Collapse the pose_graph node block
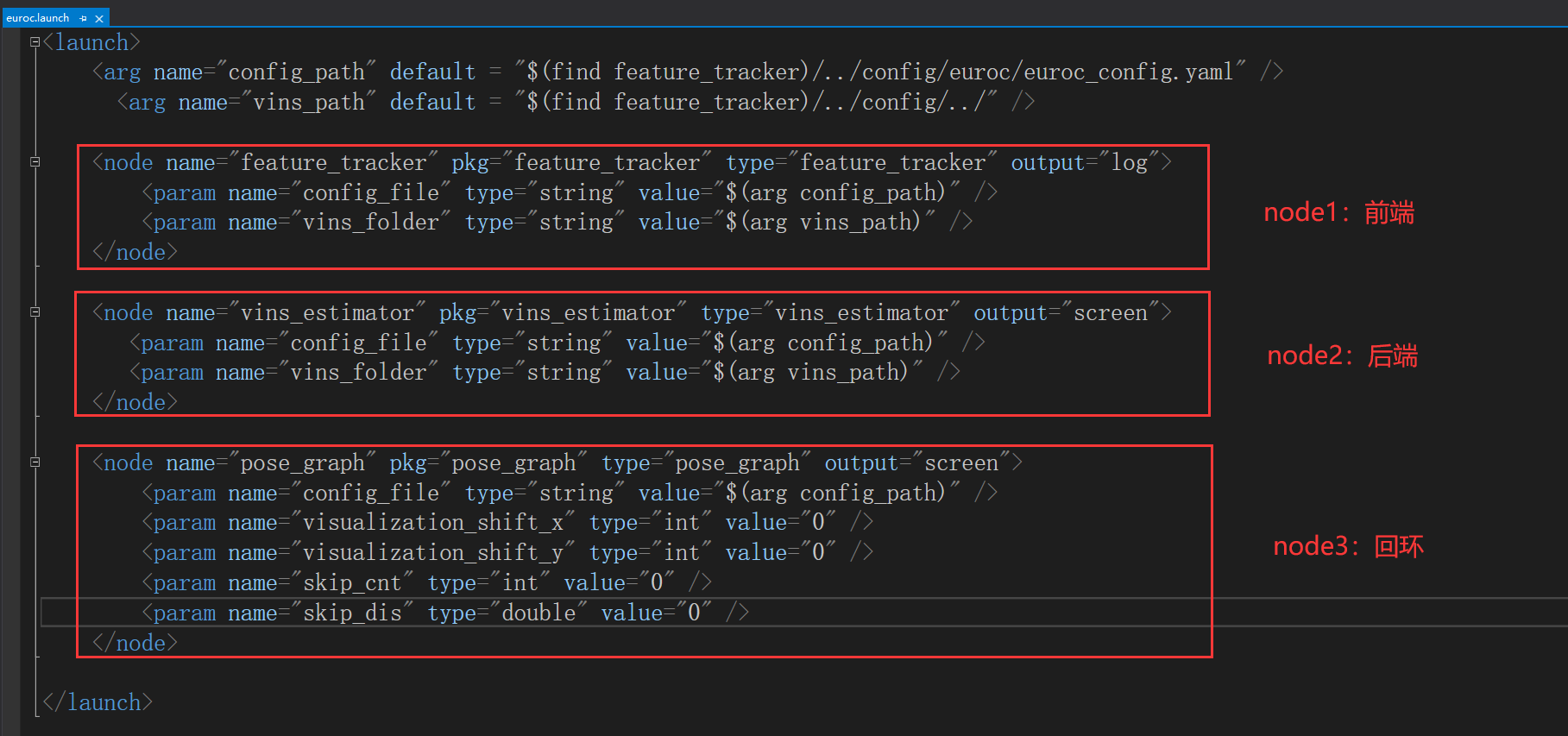The height and width of the screenshot is (736, 1568). (x=35, y=462)
